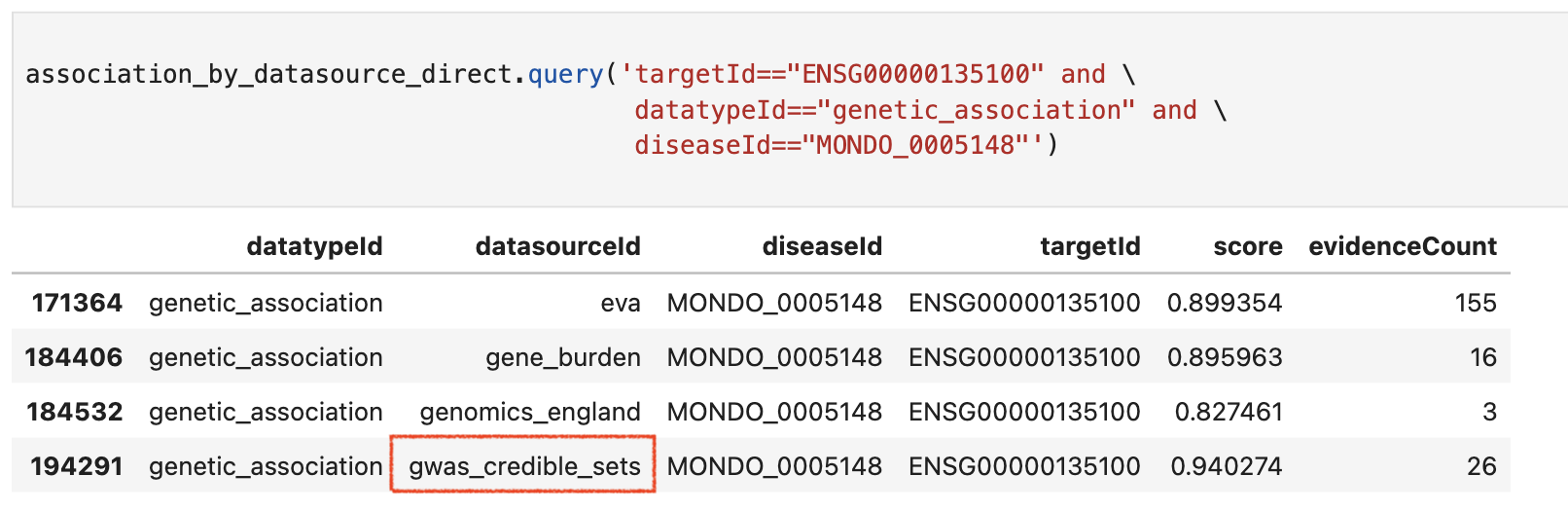This screenshot has width=1568, height=512.
Task: Select the highlighted gwas_credible_sets cell
Action: pyautogui.click(x=523, y=465)
